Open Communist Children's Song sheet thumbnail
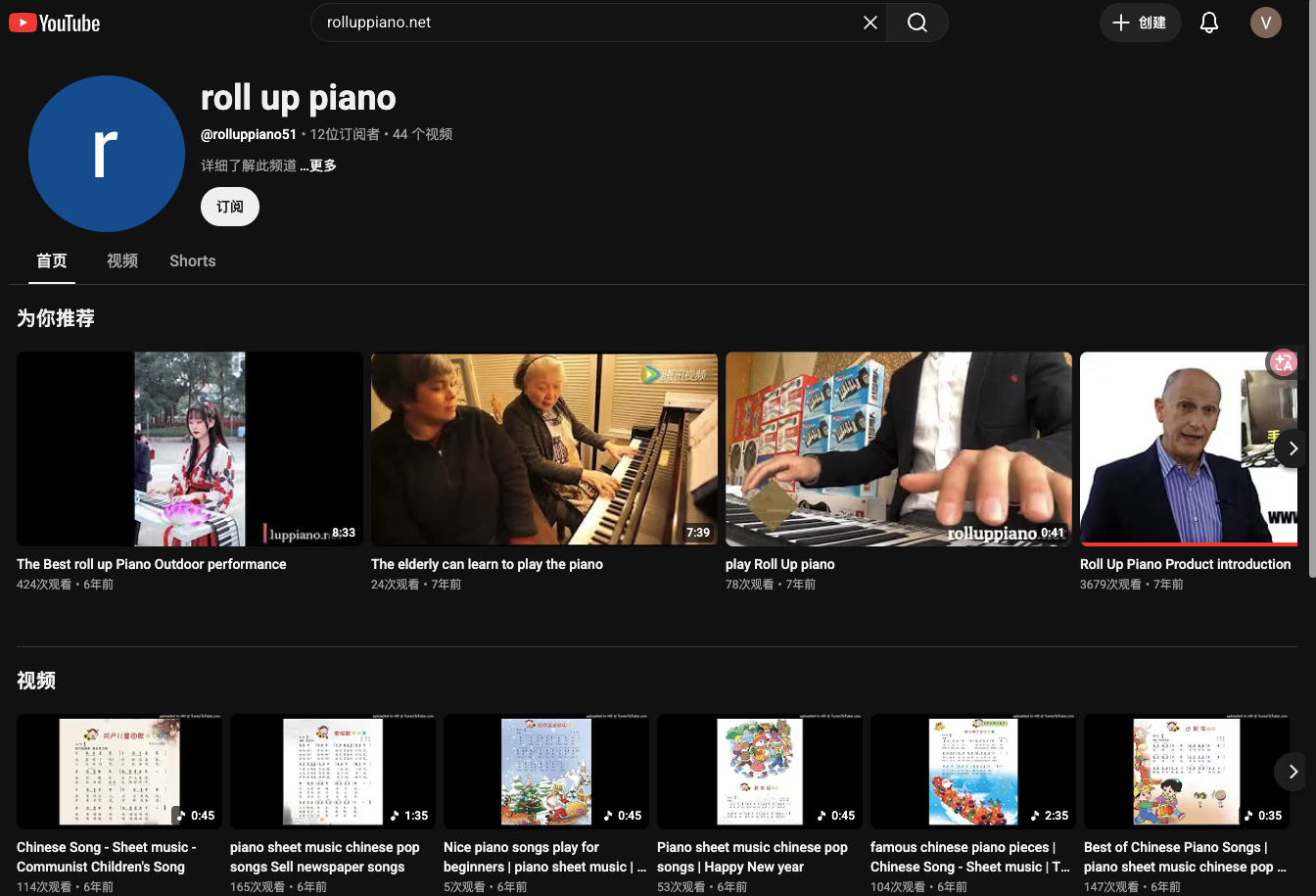 tap(119, 772)
